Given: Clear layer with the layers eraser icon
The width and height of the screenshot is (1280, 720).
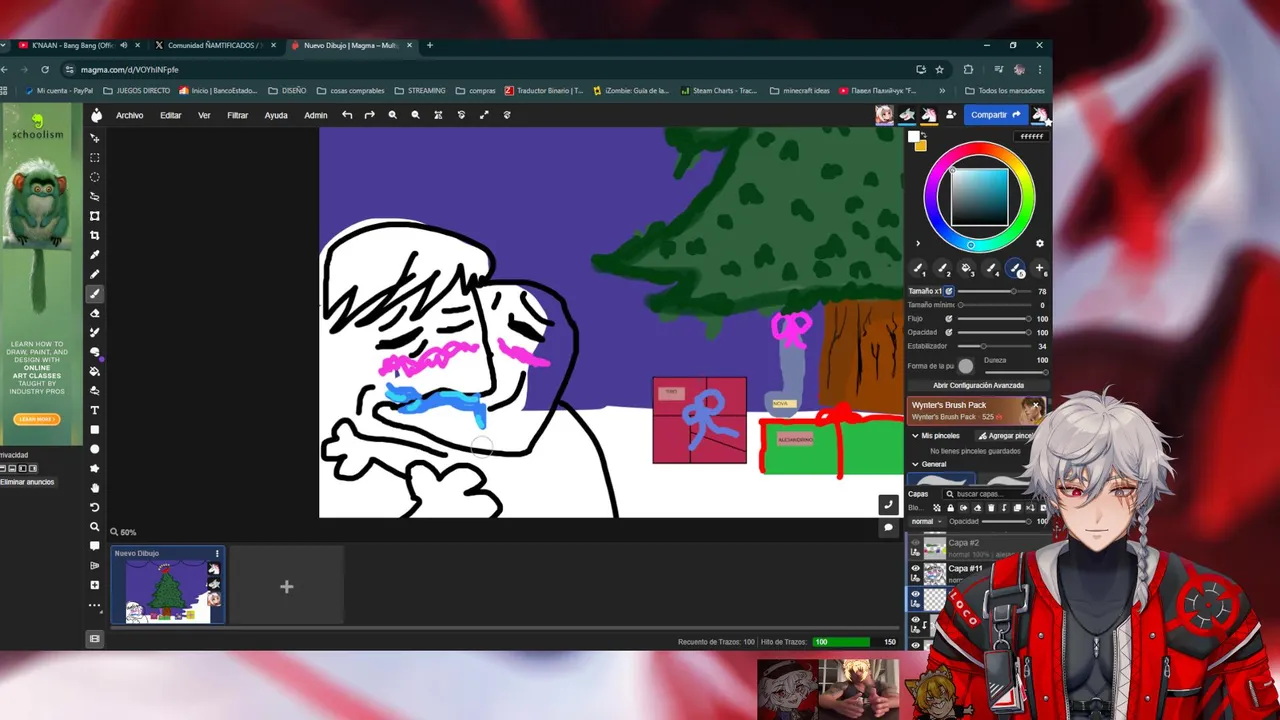Looking at the screenshot, I should 976,508.
